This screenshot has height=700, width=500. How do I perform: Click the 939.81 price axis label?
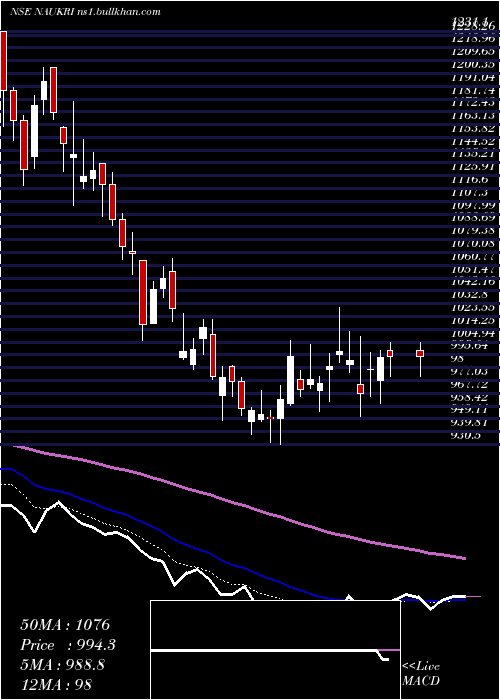pyautogui.click(x=470, y=422)
